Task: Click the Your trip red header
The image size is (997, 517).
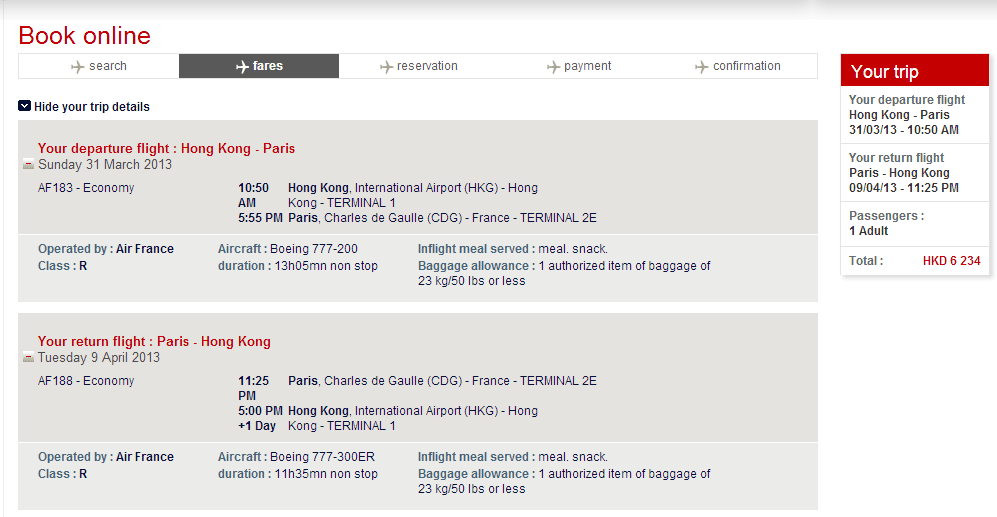Action: point(914,72)
